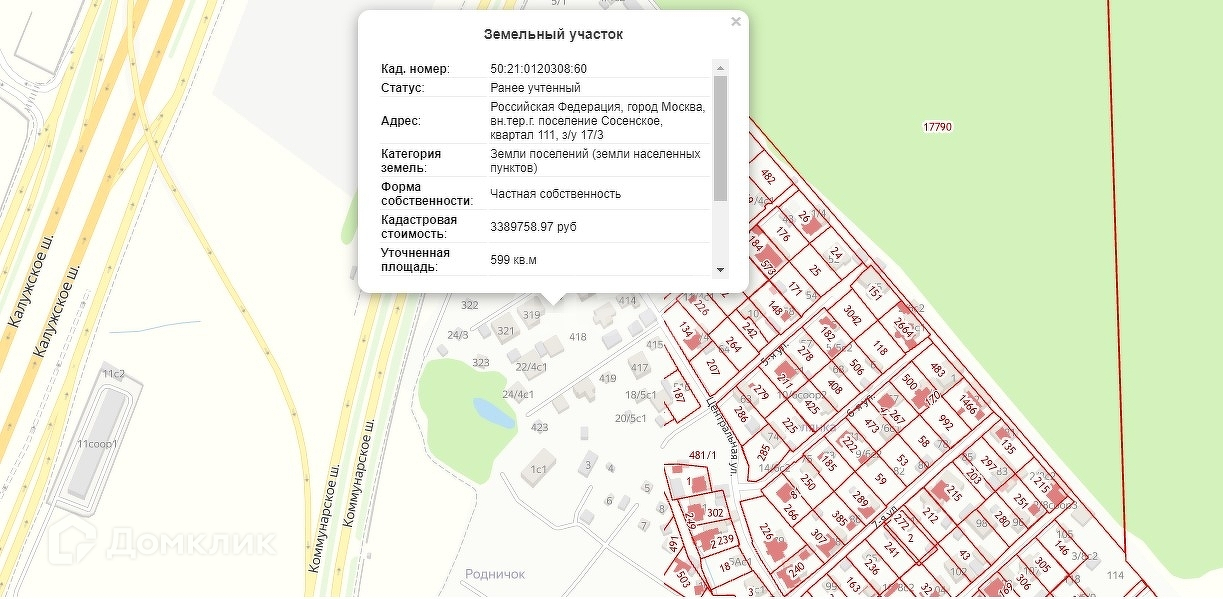Click the Домклик watermark logo
This screenshot has width=1223, height=599.
pos(166,540)
